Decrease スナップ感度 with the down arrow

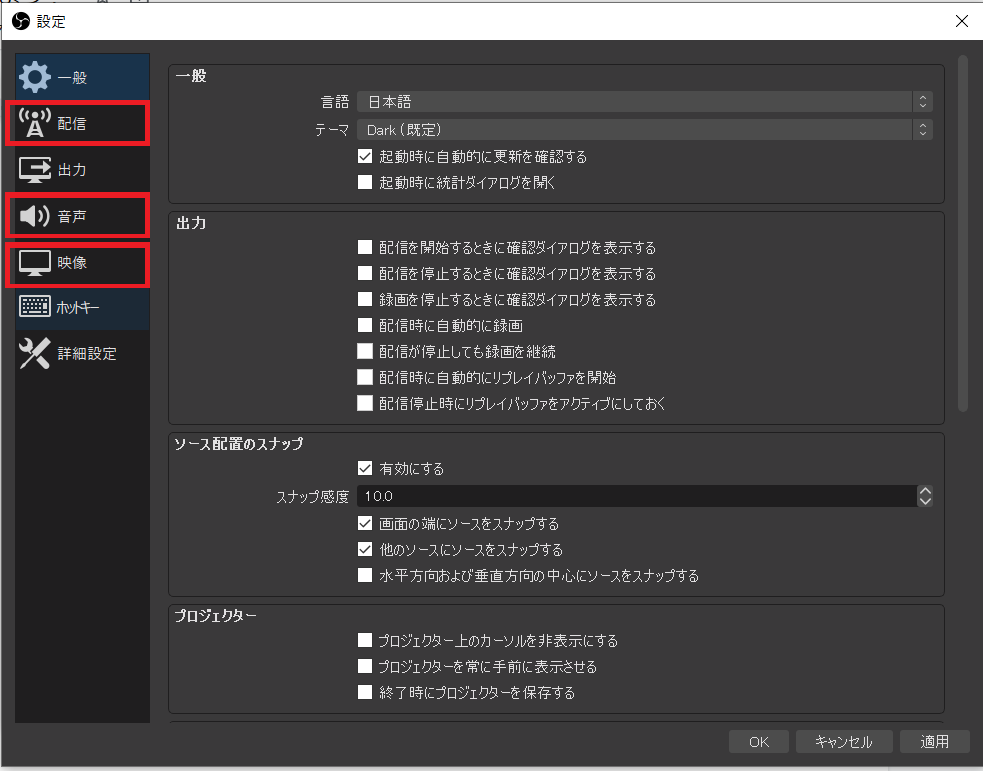925,501
